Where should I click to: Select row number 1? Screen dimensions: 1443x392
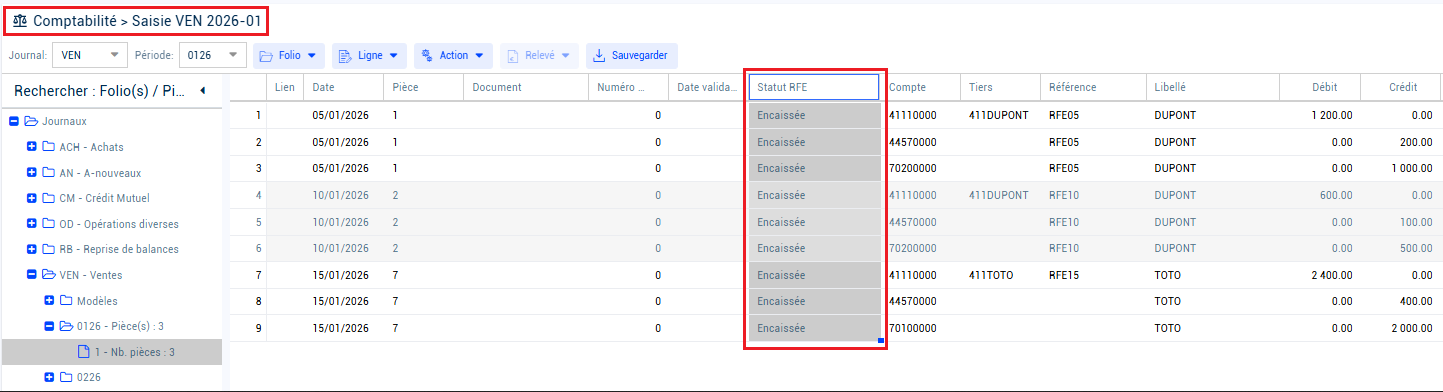coord(248,115)
